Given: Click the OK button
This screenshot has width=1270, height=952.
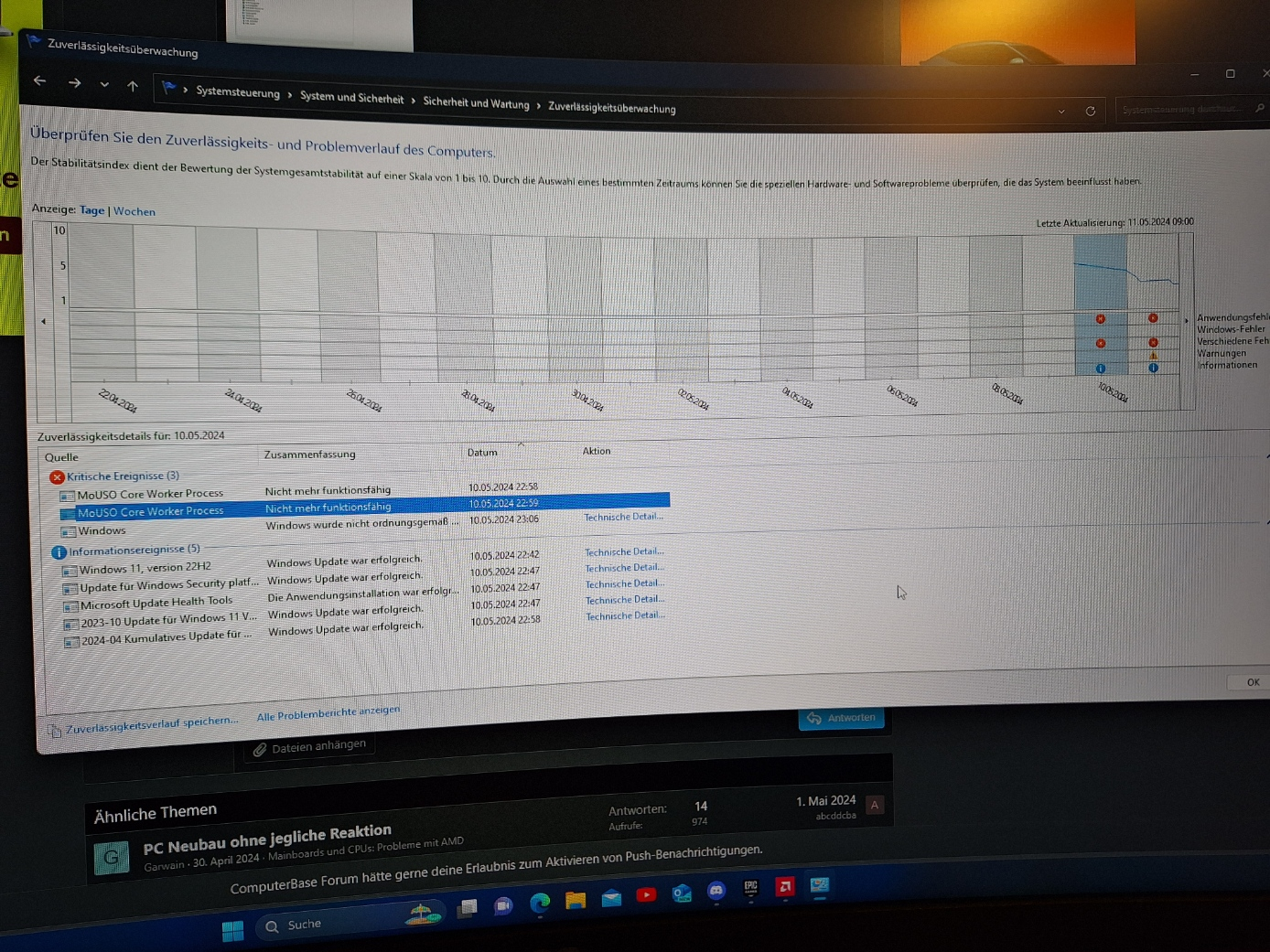Looking at the screenshot, I should (1252, 682).
